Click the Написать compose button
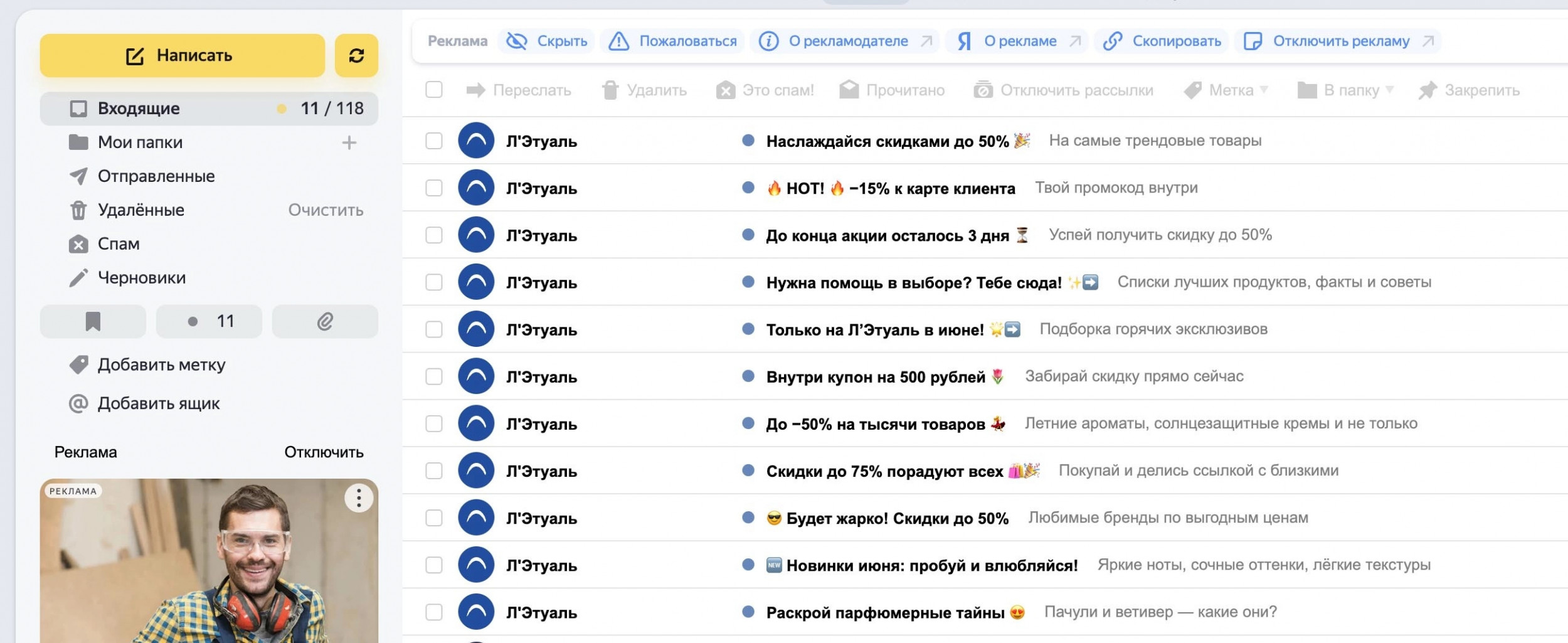 (183, 55)
